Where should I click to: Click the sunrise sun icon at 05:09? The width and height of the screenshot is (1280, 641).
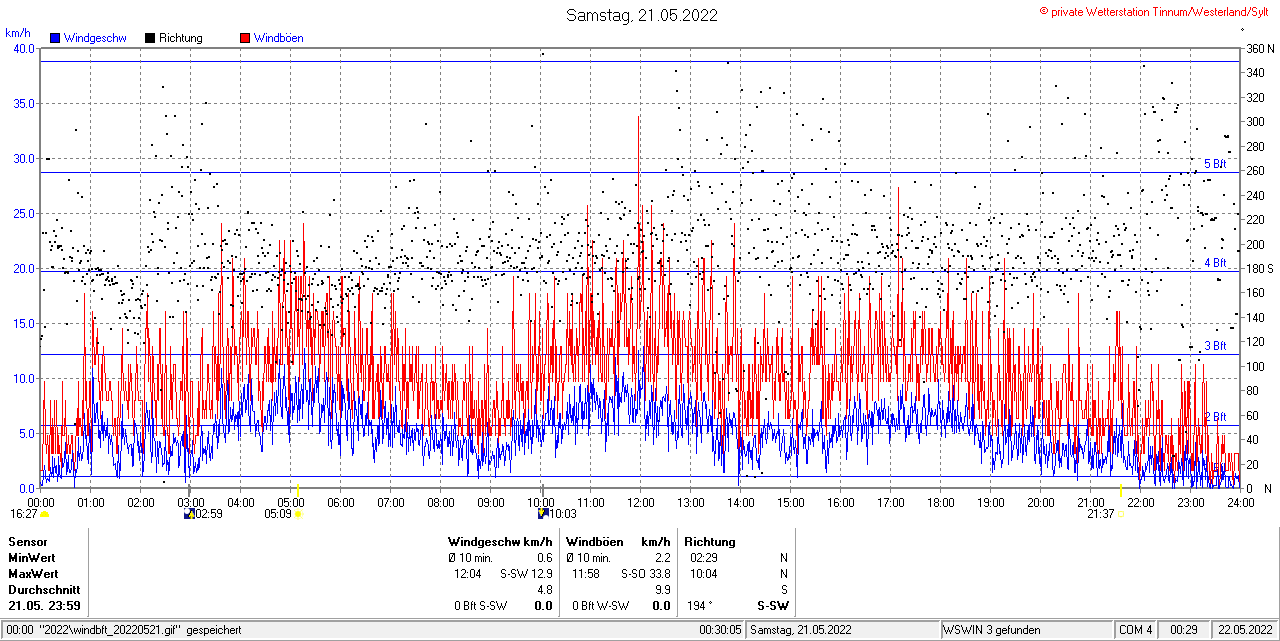click(298, 514)
